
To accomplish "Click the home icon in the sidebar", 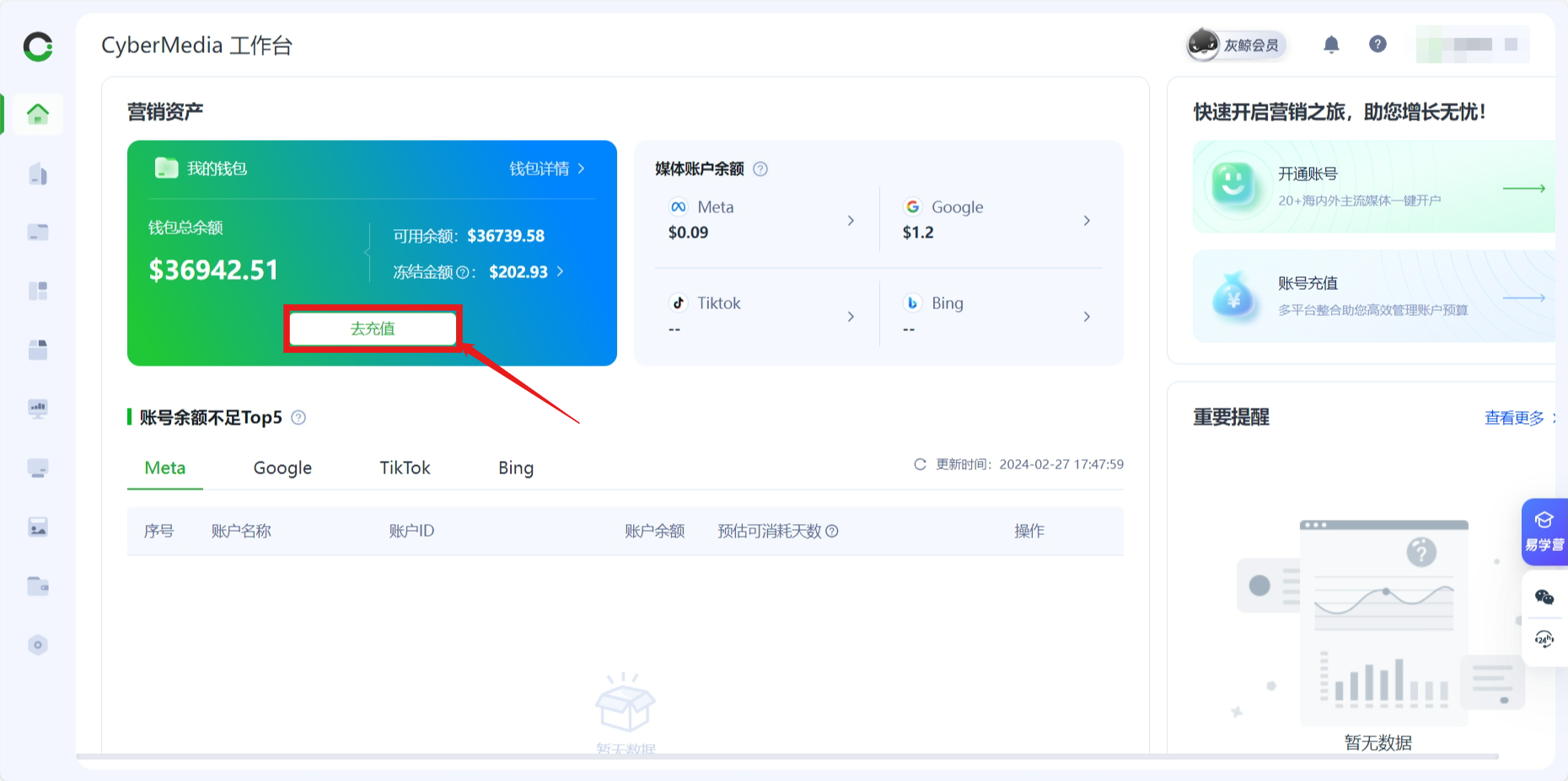I will click(38, 114).
